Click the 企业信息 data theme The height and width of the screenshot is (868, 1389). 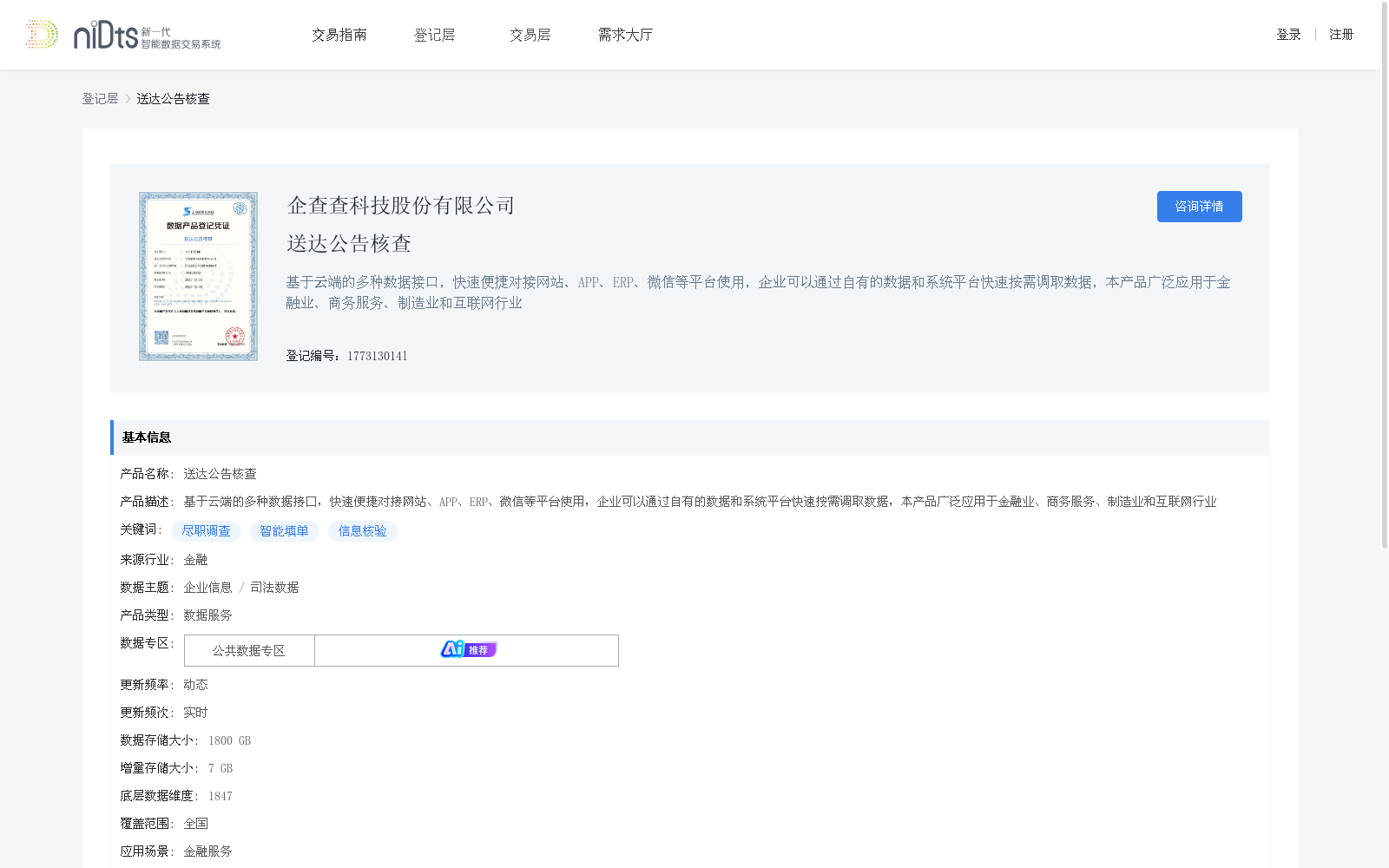point(207,588)
